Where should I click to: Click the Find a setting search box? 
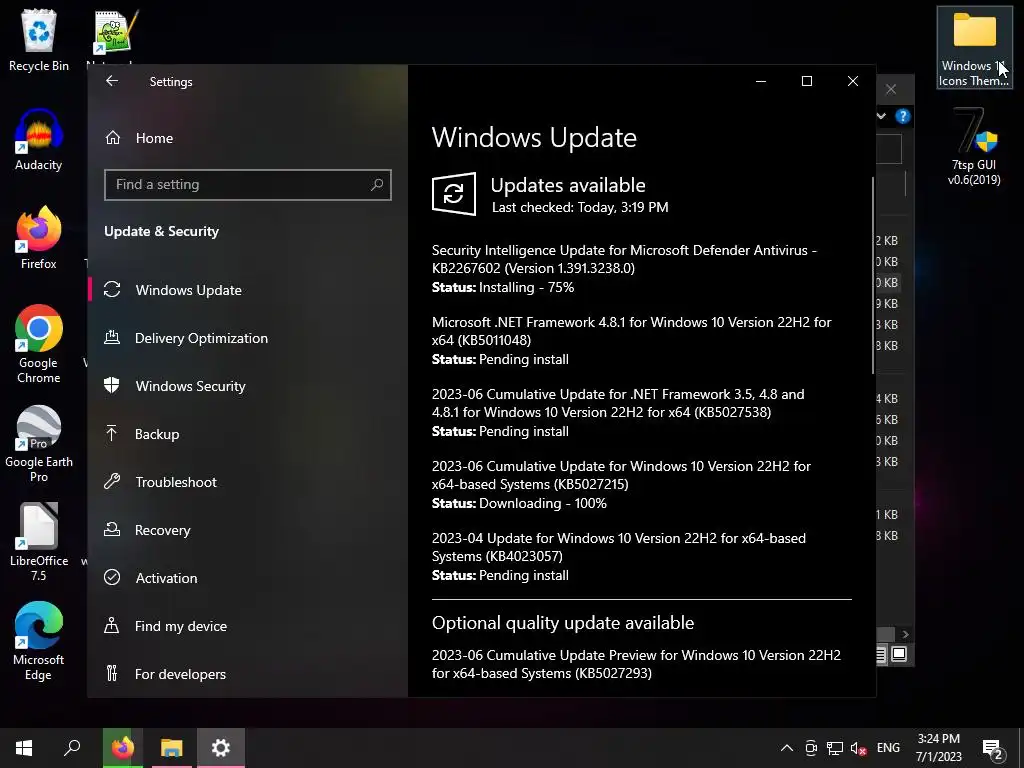248,185
